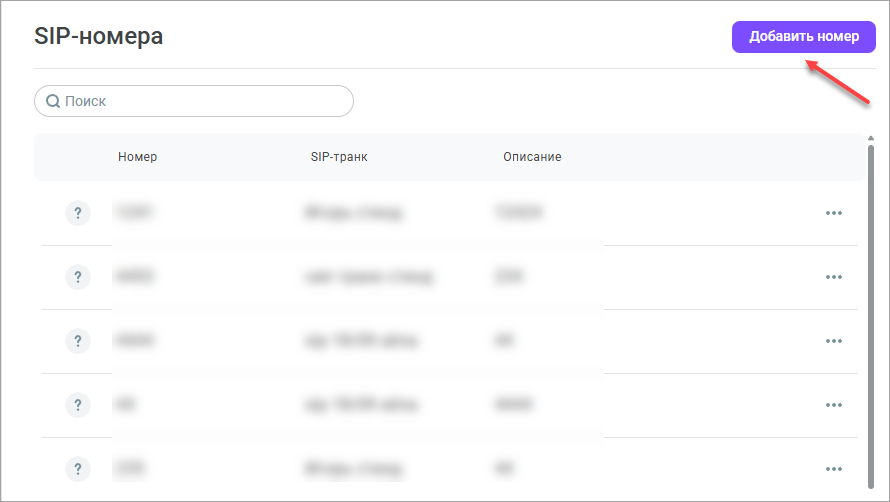Click the question mark icon in the first row
The image size is (890, 502).
[78, 213]
